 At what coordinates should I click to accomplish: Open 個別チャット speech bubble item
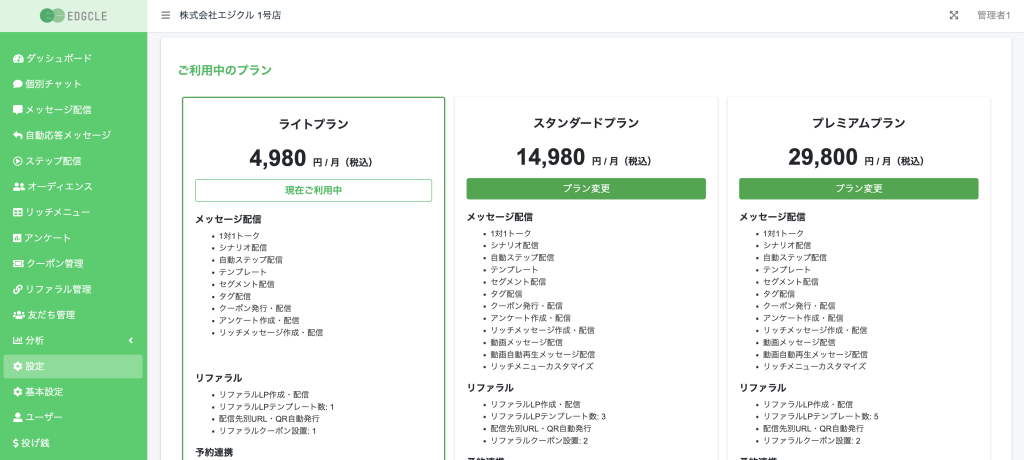pyautogui.click(x=47, y=84)
